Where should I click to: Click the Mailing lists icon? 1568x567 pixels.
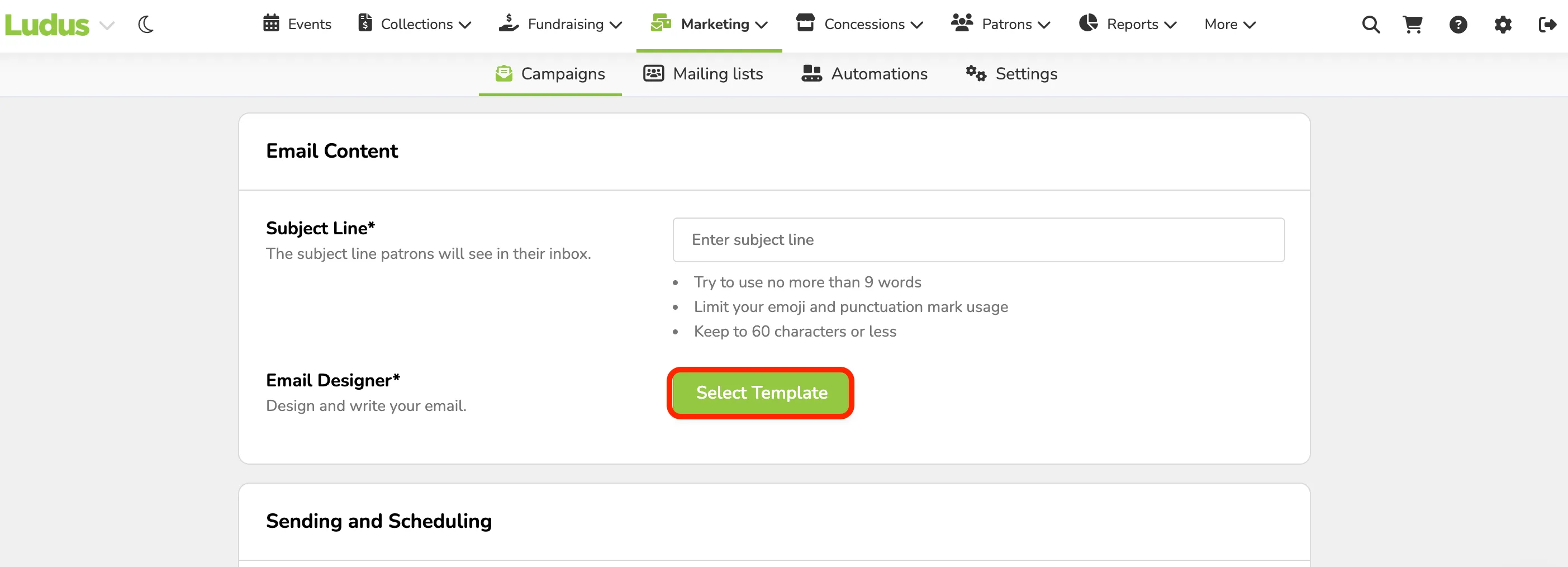click(654, 73)
